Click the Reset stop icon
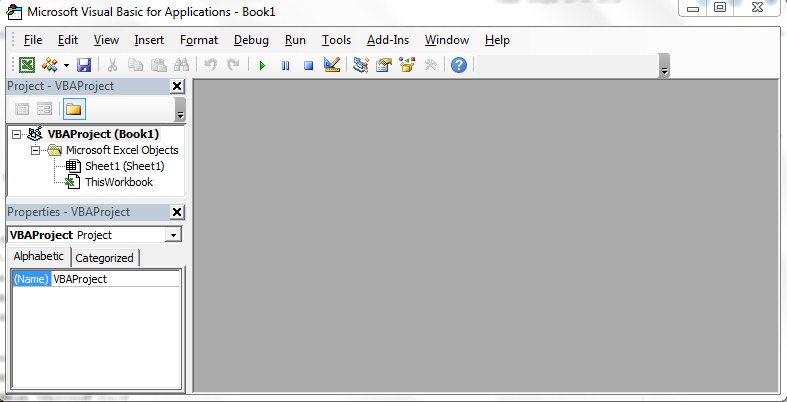787x402 pixels. point(309,65)
